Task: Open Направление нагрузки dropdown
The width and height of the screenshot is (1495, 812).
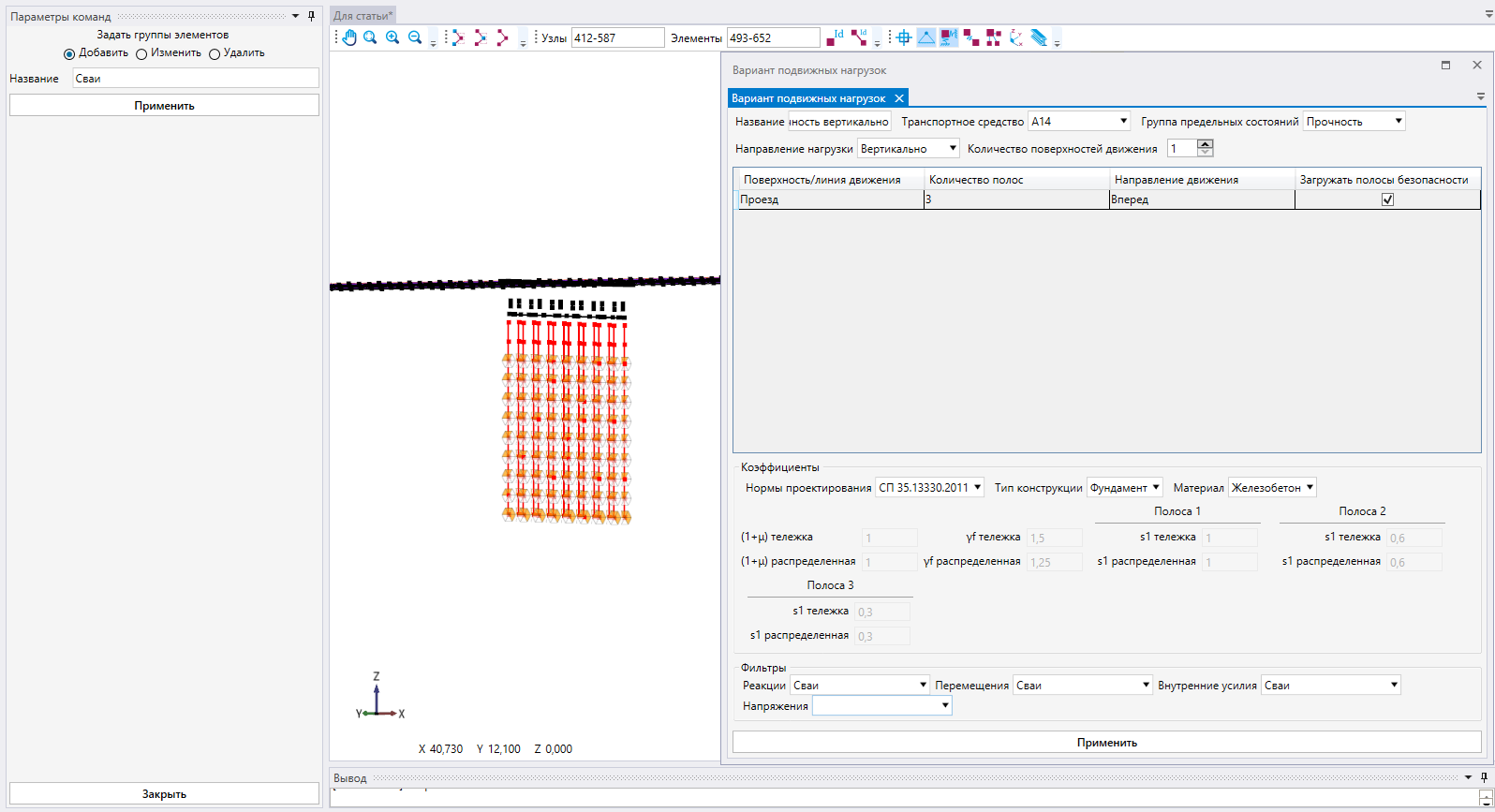Action: point(909,148)
